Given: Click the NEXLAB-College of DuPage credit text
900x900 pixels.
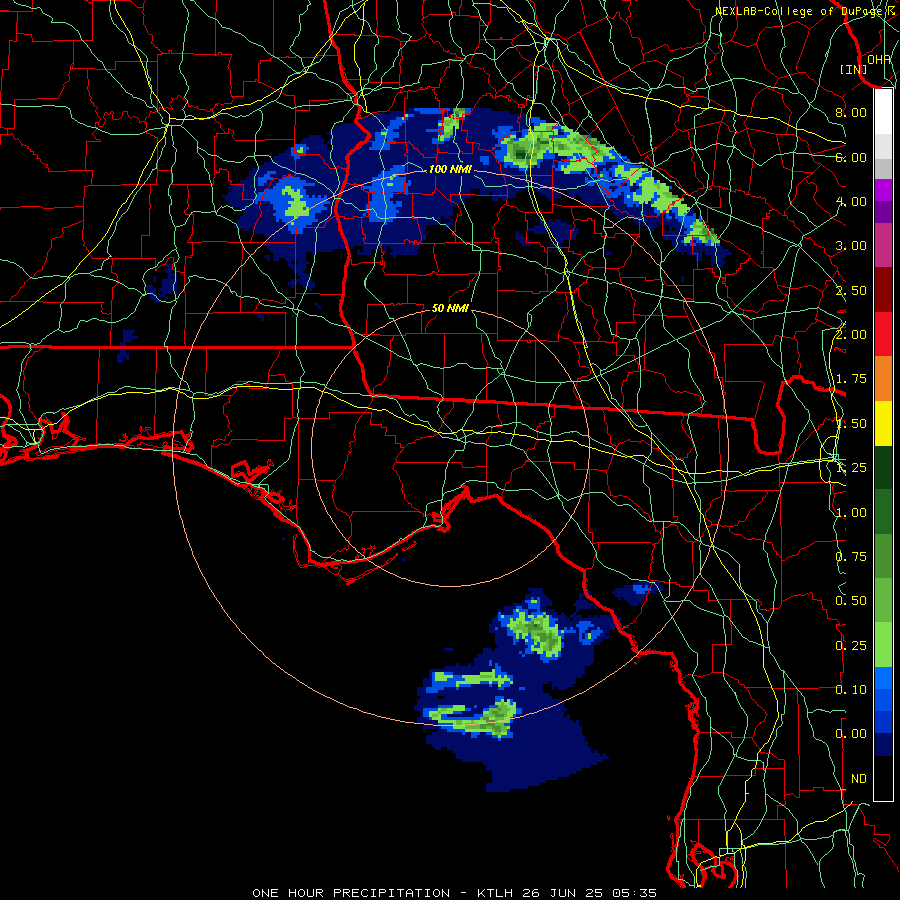Looking at the screenshot, I should pyautogui.click(x=804, y=11).
